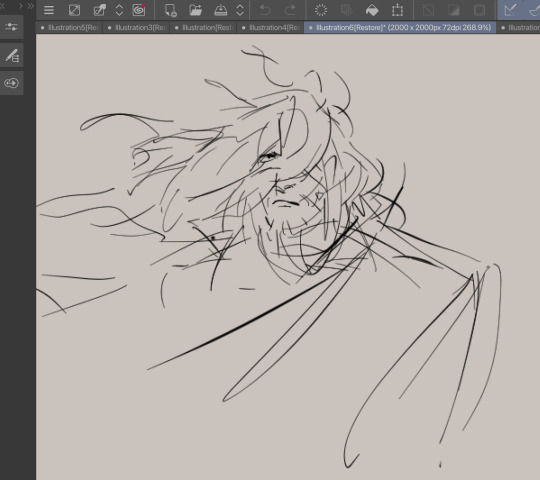
Task: Redo the last undone action
Action: coord(290,10)
